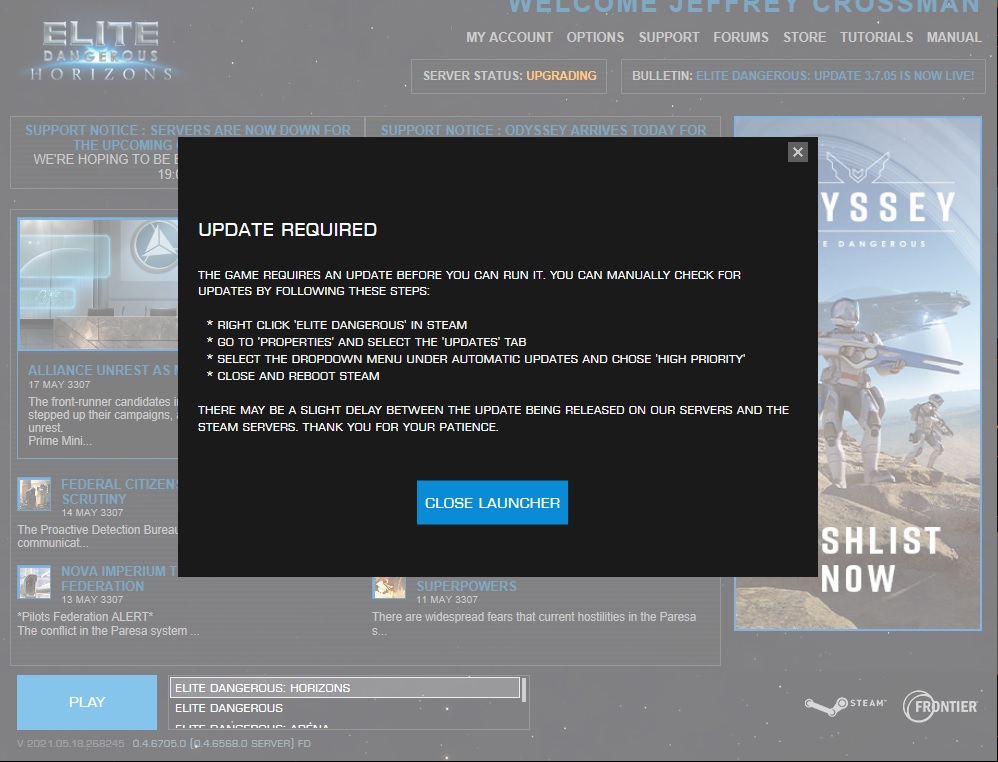Open Tutorials
The image size is (998, 762).
pyautogui.click(x=876, y=38)
